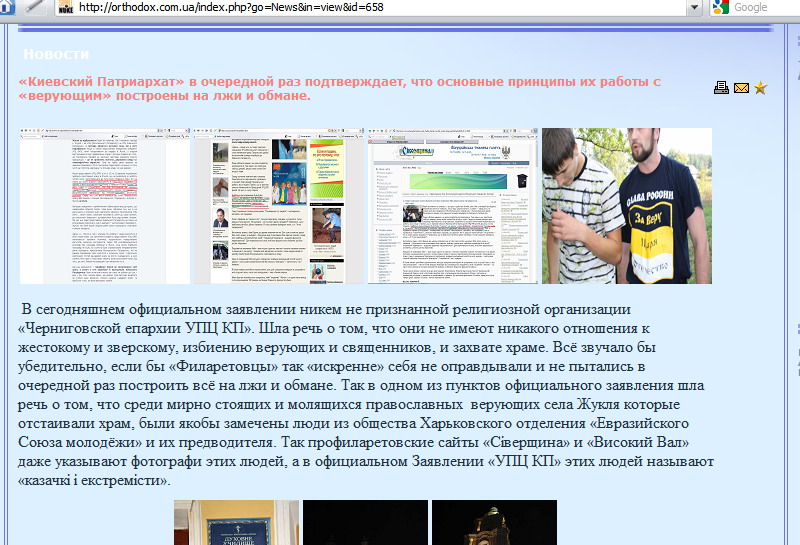Click the toolbar icon at far left
800x545 pixels.
pos(8,7)
